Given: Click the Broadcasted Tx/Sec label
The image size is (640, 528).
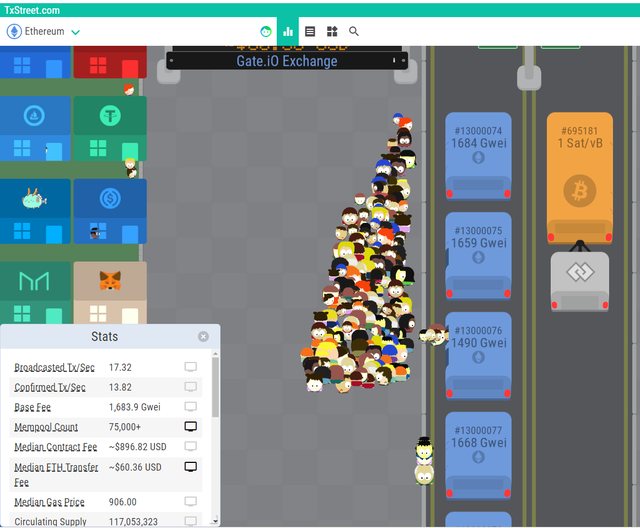Looking at the screenshot, I should 54,367.
